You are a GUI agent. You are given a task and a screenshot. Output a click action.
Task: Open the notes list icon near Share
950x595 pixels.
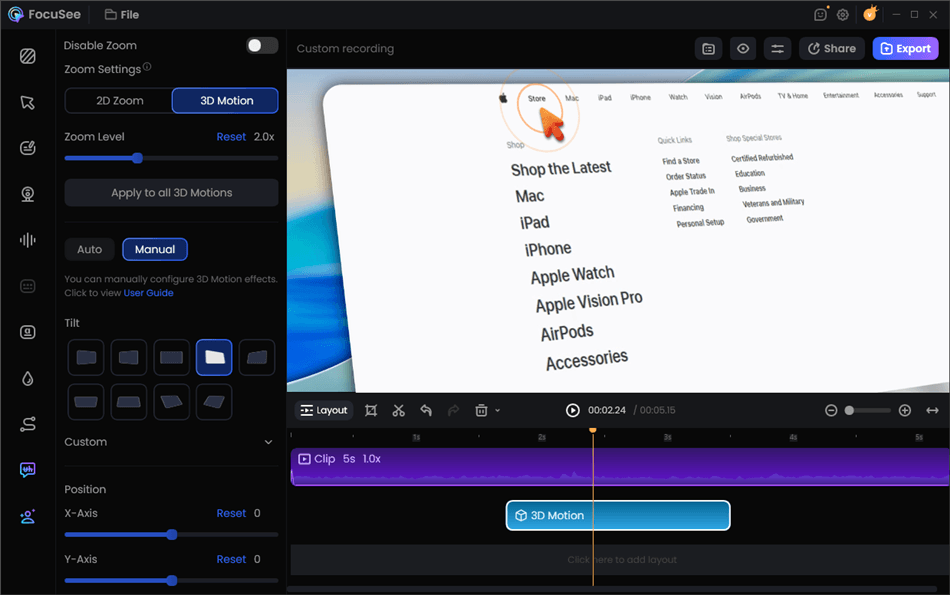[708, 48]
